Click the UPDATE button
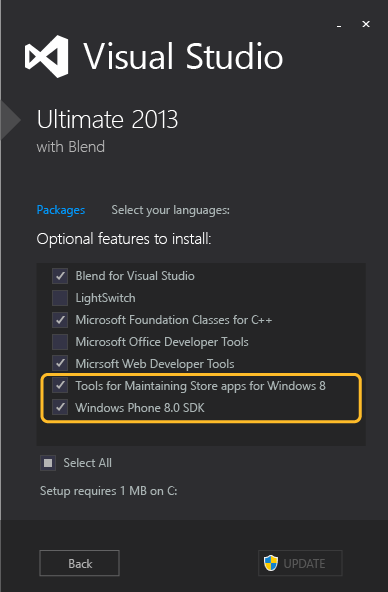Viewport: 388px width, 592px height. [x=300, y=563]
